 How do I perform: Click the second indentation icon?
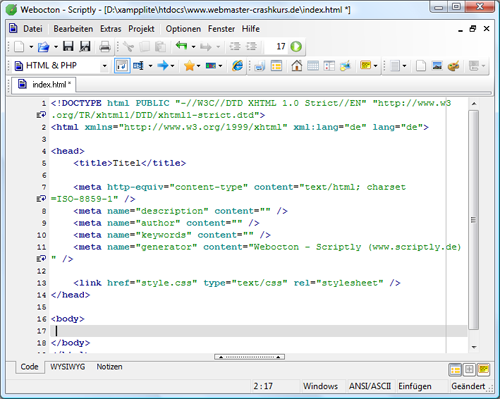(x=251, y=46)
